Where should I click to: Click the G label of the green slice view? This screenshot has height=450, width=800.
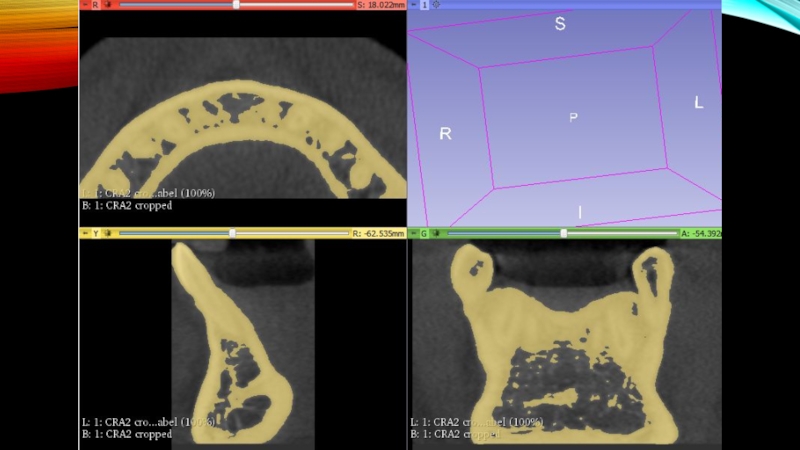click(424, 233)
